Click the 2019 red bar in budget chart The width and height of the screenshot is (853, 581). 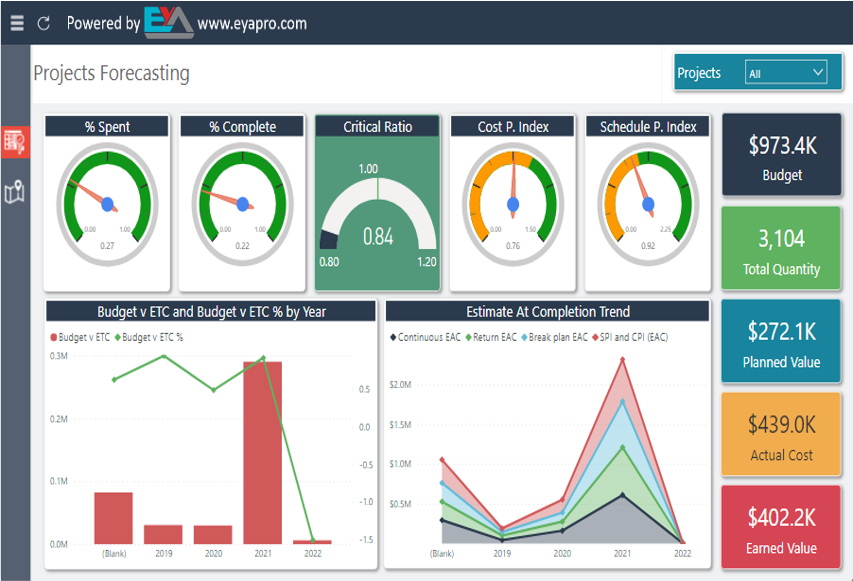[x=163, y=534]
